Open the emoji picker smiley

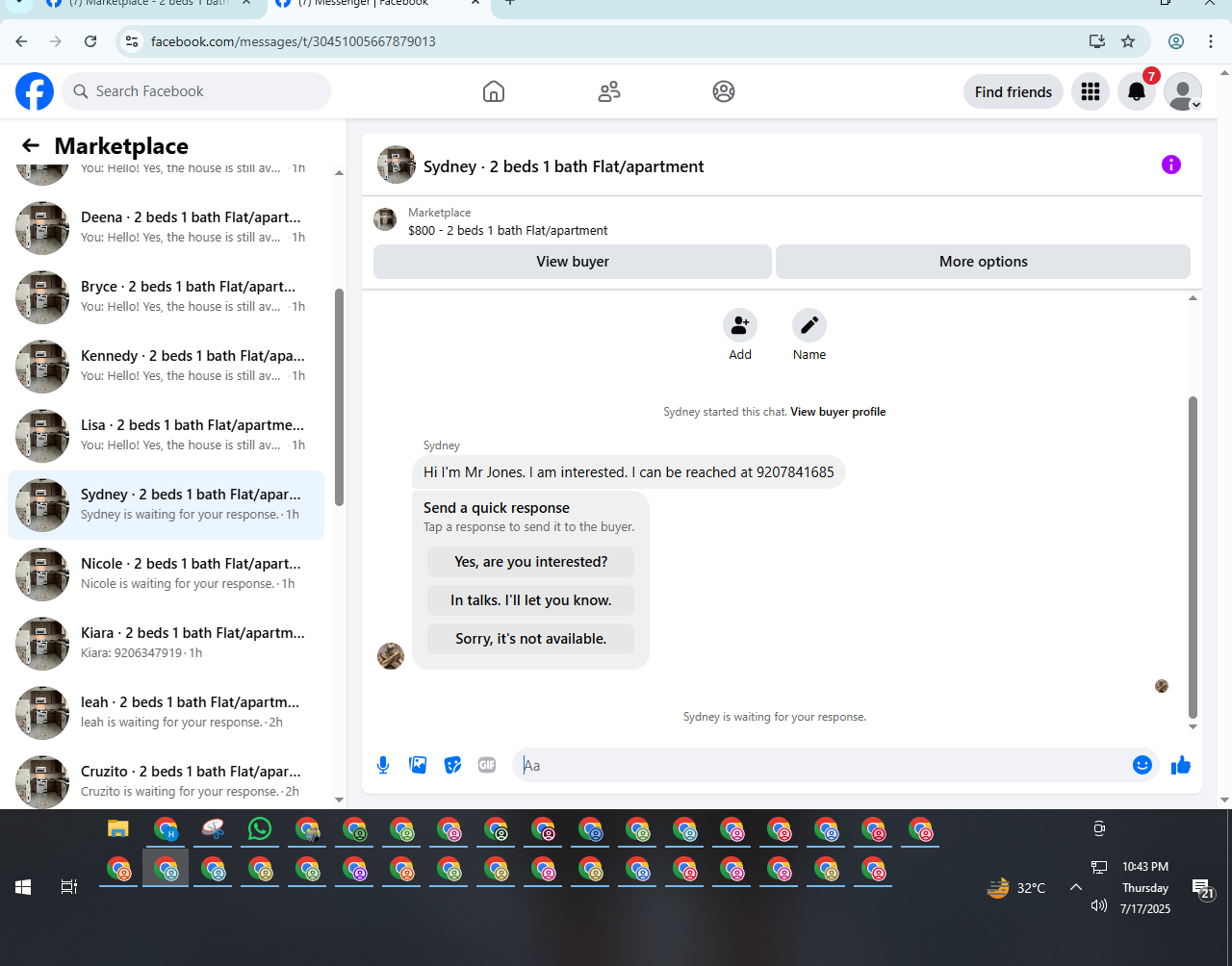1142,765
